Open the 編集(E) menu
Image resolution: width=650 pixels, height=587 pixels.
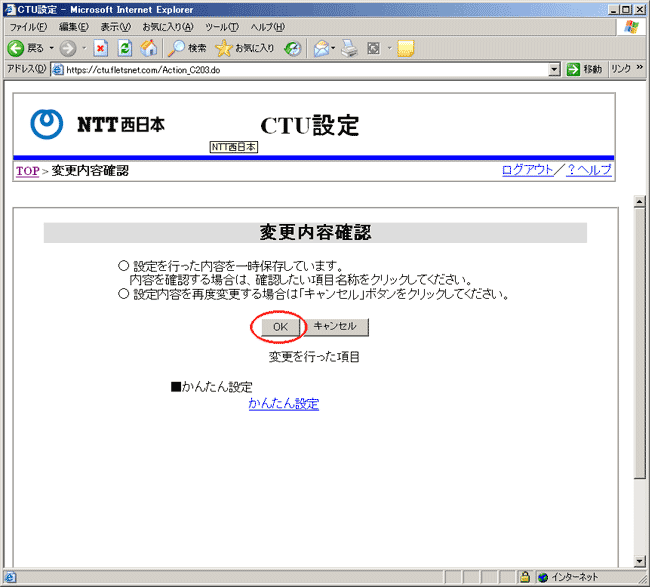point(74,27)
